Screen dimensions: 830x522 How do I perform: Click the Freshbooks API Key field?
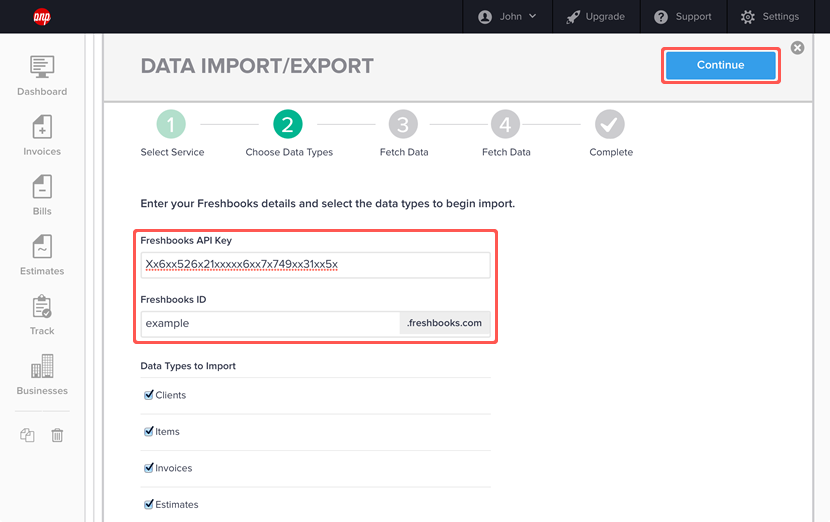click(315, 265)
